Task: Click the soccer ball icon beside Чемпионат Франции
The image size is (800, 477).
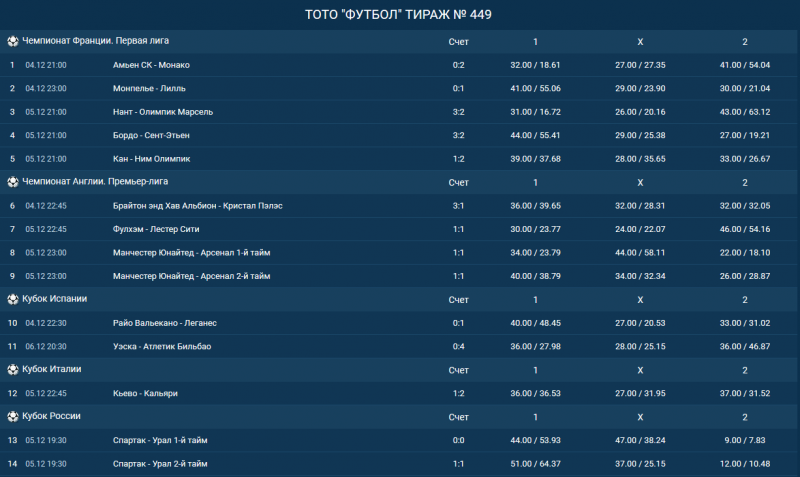Action: coord(13,41)
